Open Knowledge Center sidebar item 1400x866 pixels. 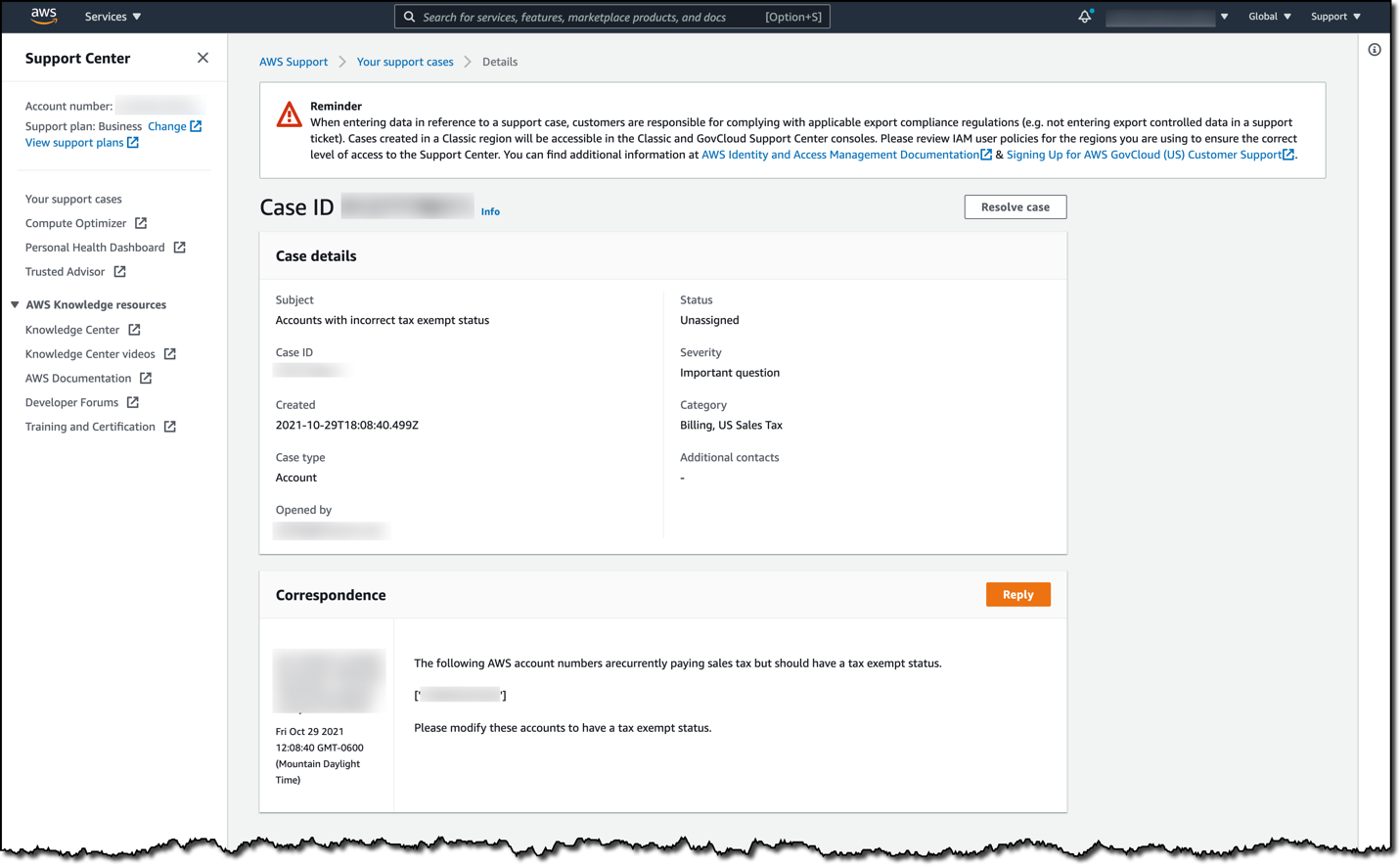(72, 330)
